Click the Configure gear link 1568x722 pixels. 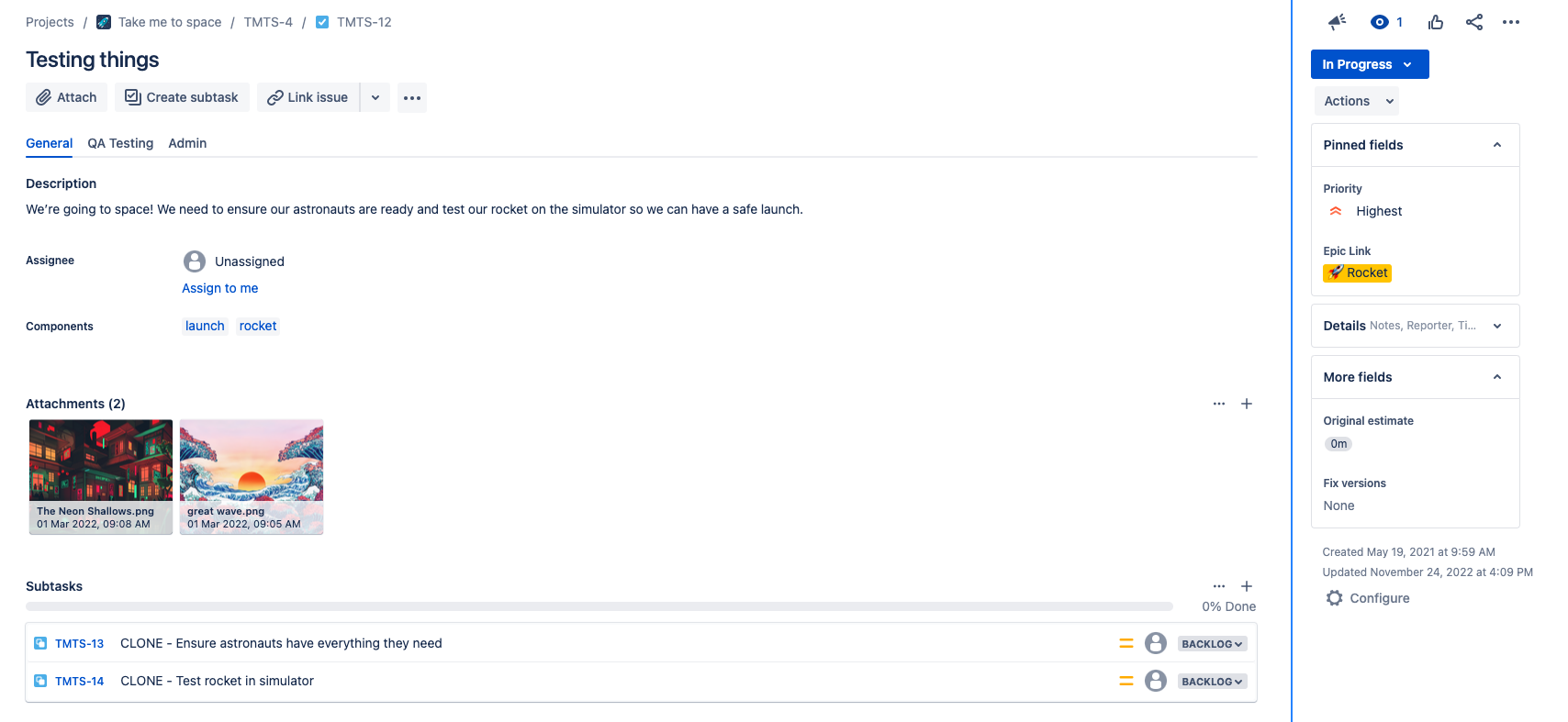coord(1368,598)
